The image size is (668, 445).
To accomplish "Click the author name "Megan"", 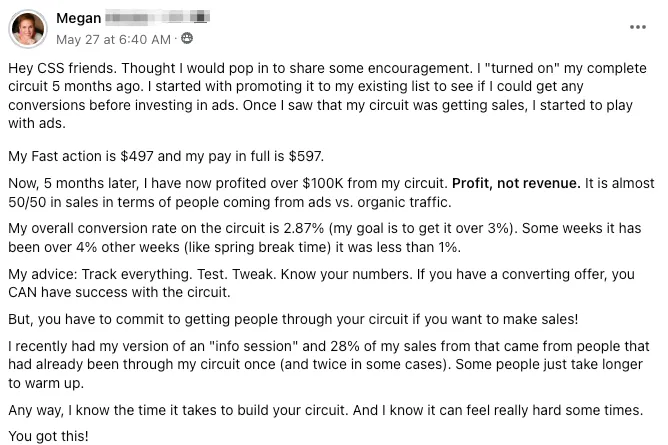I will pos(78,18).
